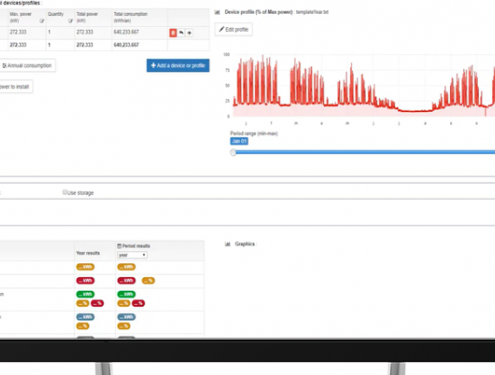Click the Annual consumption button
This screenshot has height=375, width=495.
pyautogui.click(x=27, y=65)
